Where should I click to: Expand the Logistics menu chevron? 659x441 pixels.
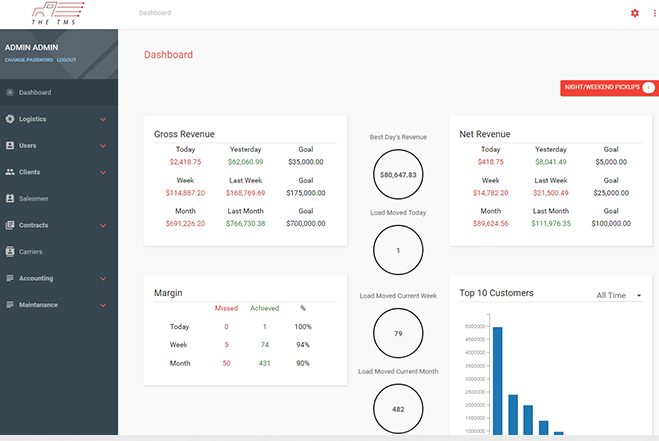103,119
